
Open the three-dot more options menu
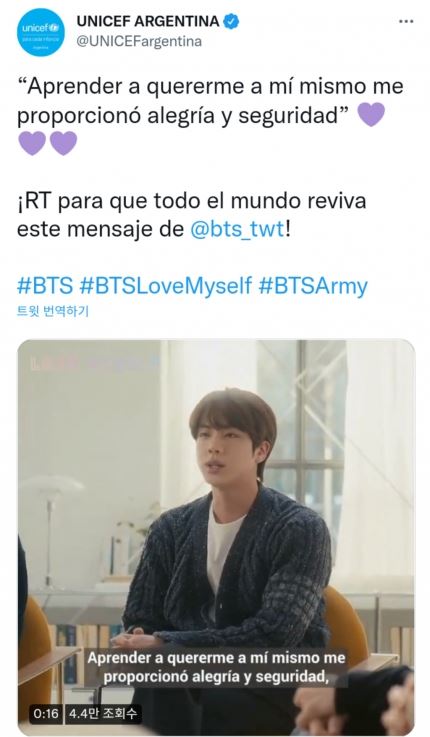tap(406, 22)
